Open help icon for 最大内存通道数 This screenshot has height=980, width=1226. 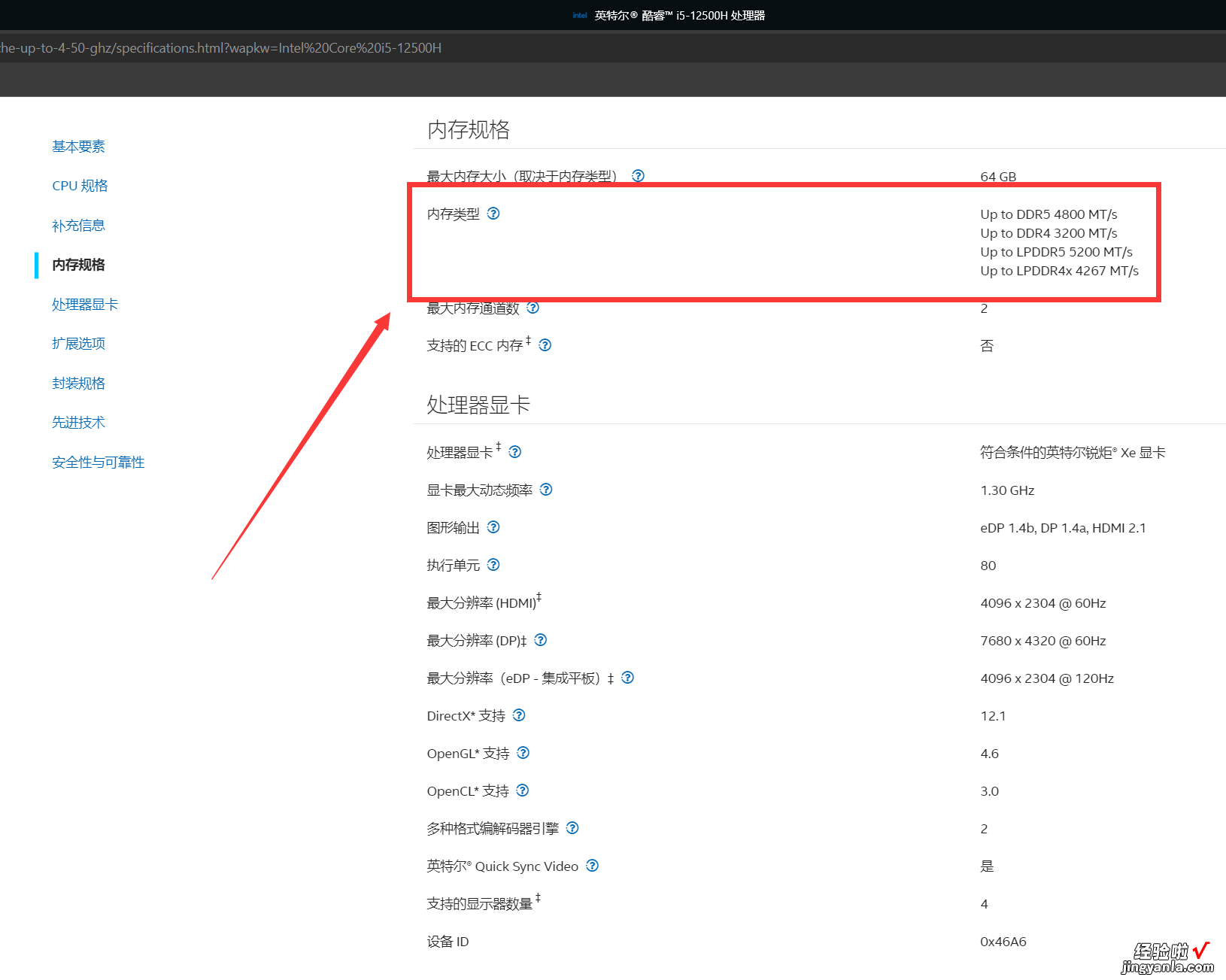(533, 307)
